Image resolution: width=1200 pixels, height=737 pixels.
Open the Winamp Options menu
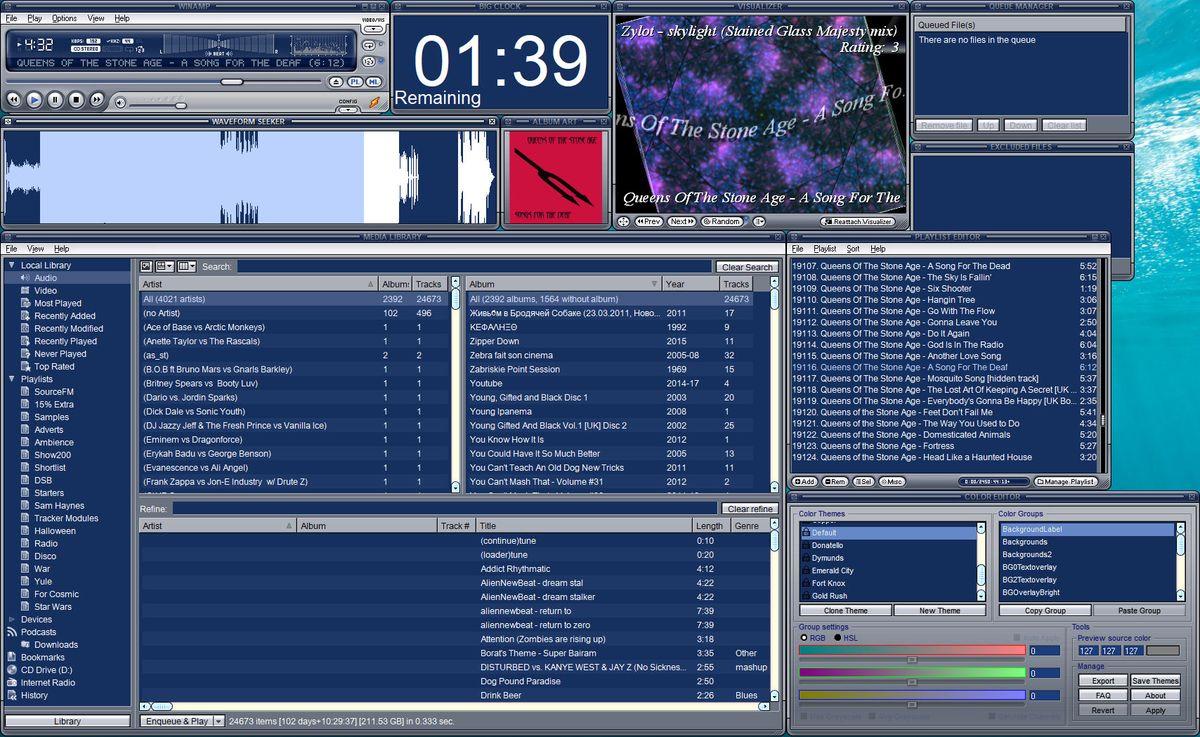click(x=64, y=18)
